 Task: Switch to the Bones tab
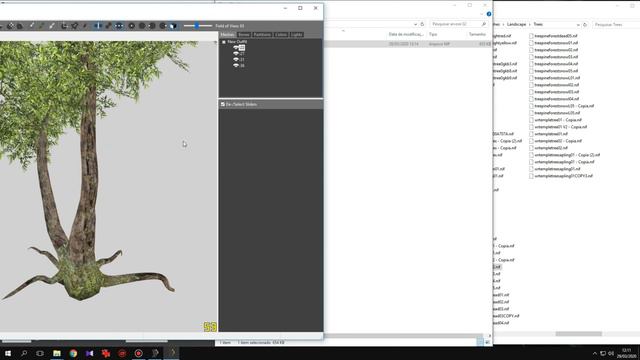coord(244,35)
